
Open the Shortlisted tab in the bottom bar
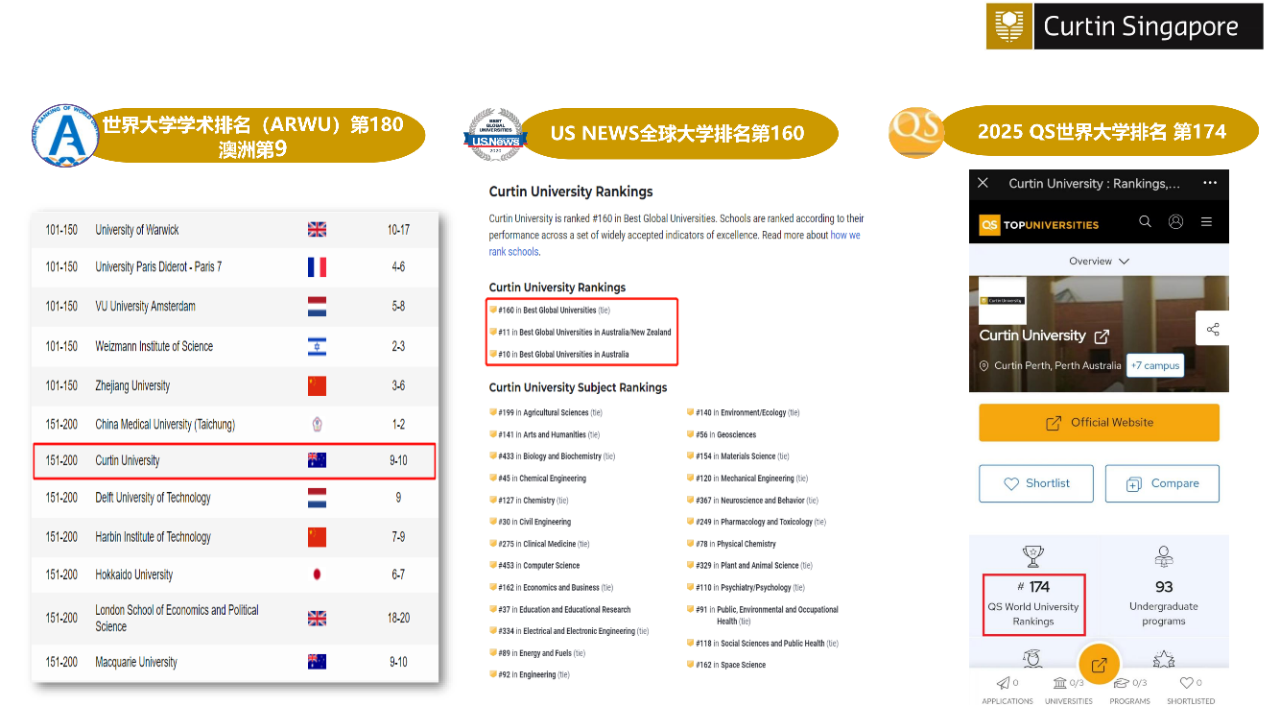click(x=1190, y=689)
